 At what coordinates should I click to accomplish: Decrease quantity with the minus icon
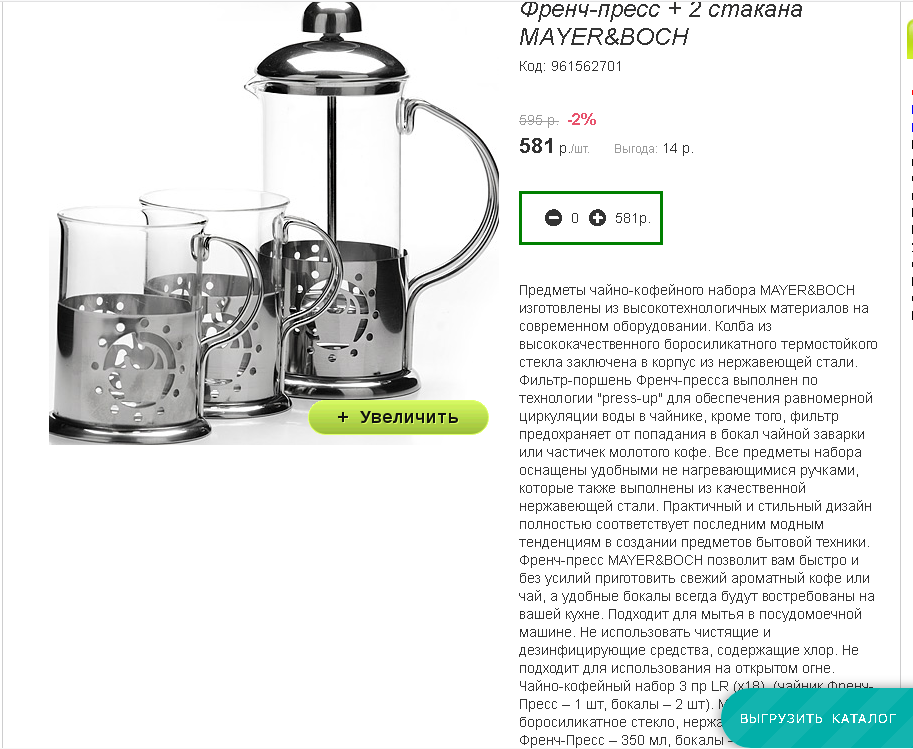point(553,218)
